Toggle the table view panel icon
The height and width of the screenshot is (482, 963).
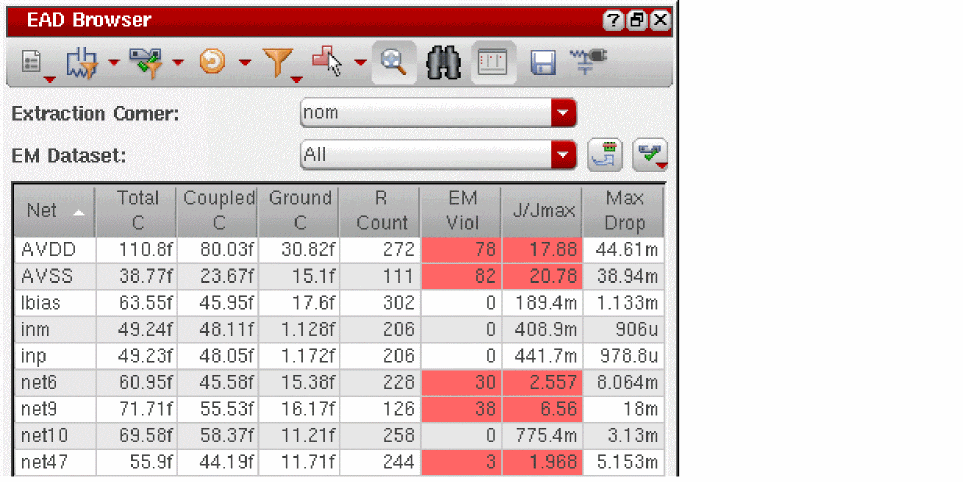tap(493, 63)
